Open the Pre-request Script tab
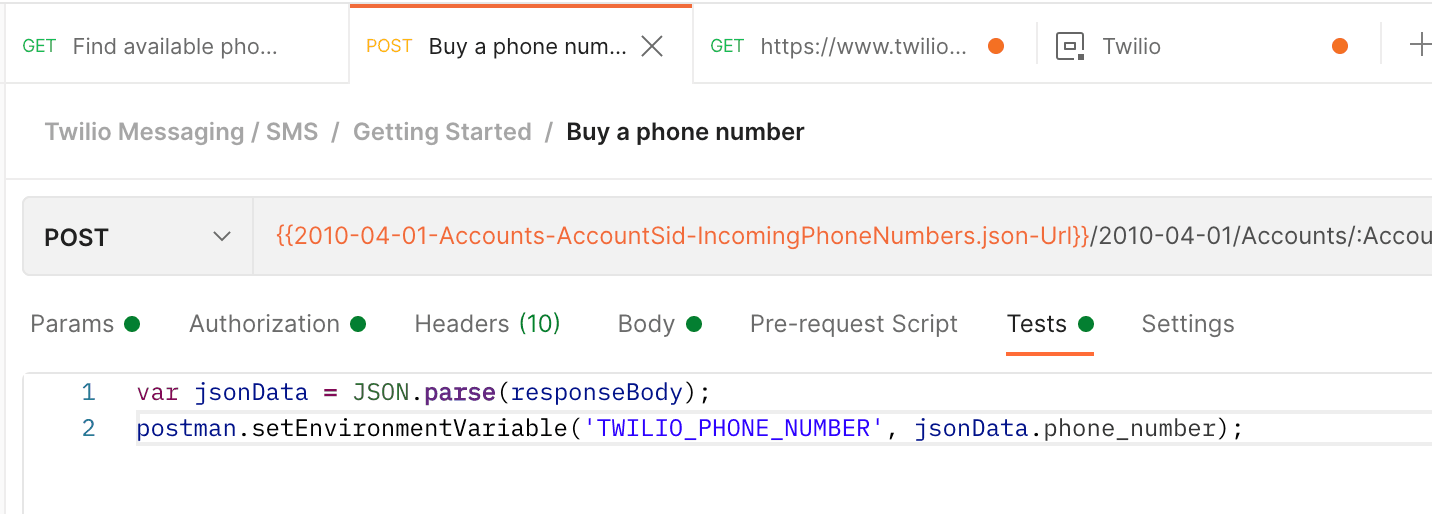 click(854, 324)
